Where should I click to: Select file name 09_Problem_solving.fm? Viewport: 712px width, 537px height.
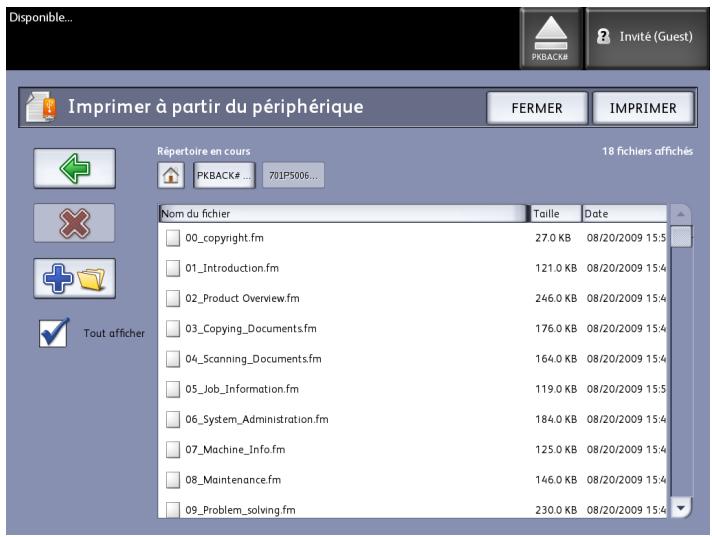coord(240,510)
